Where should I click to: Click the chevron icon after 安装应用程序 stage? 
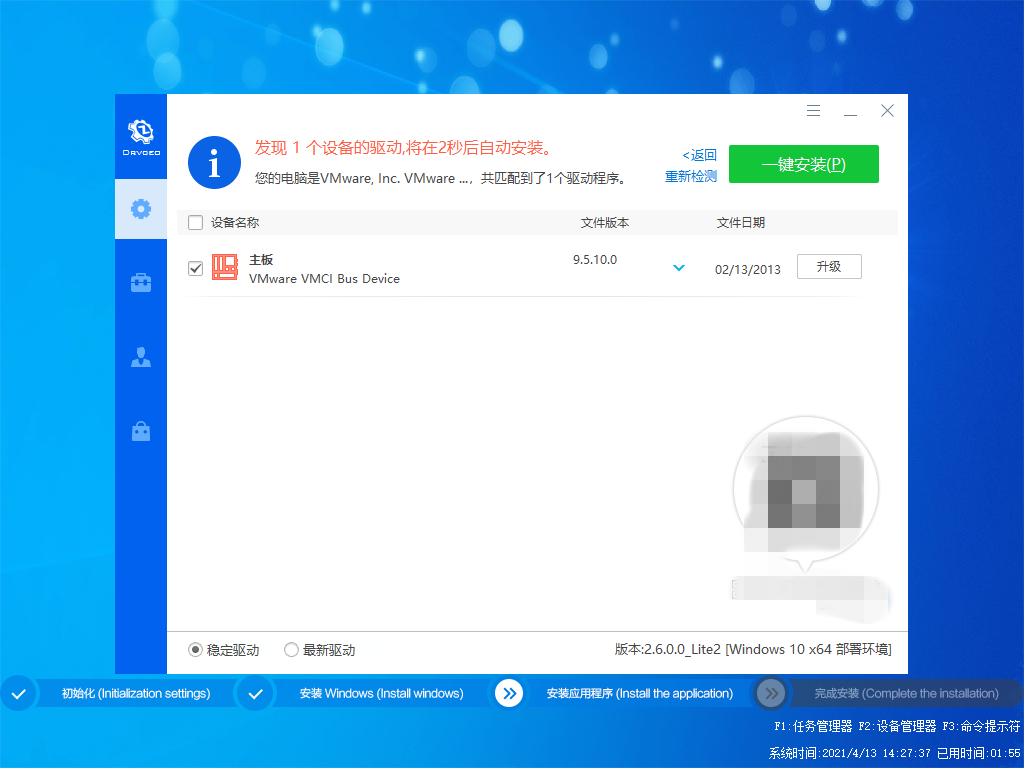coord(771,693)
